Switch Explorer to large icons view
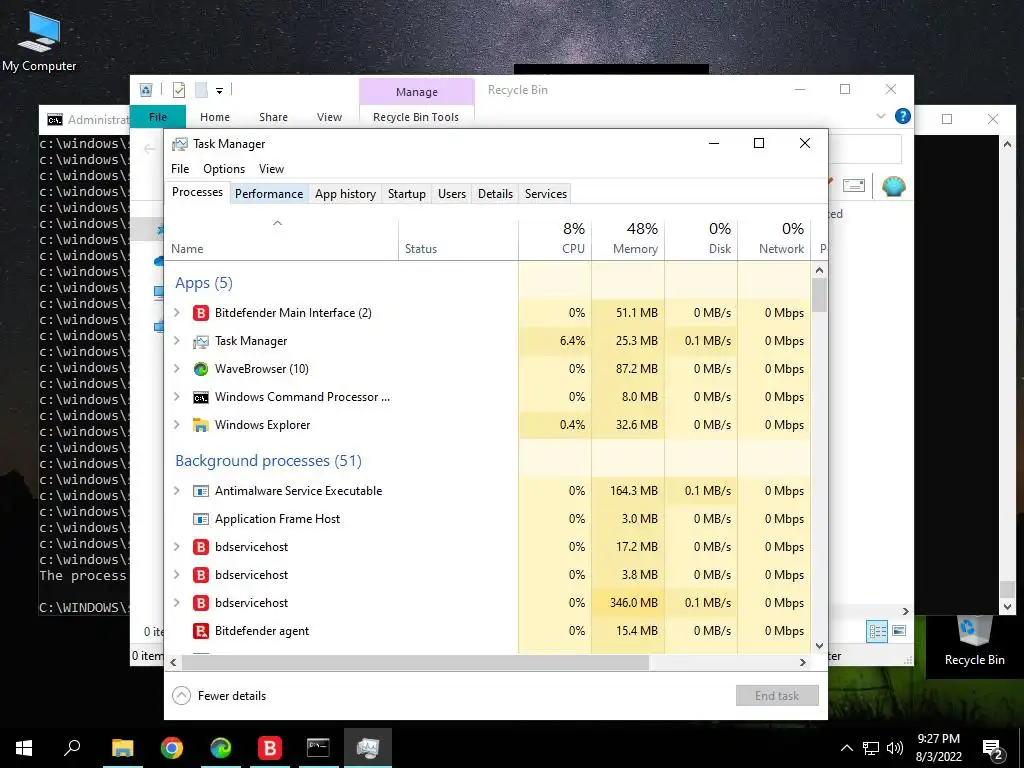 899,631
